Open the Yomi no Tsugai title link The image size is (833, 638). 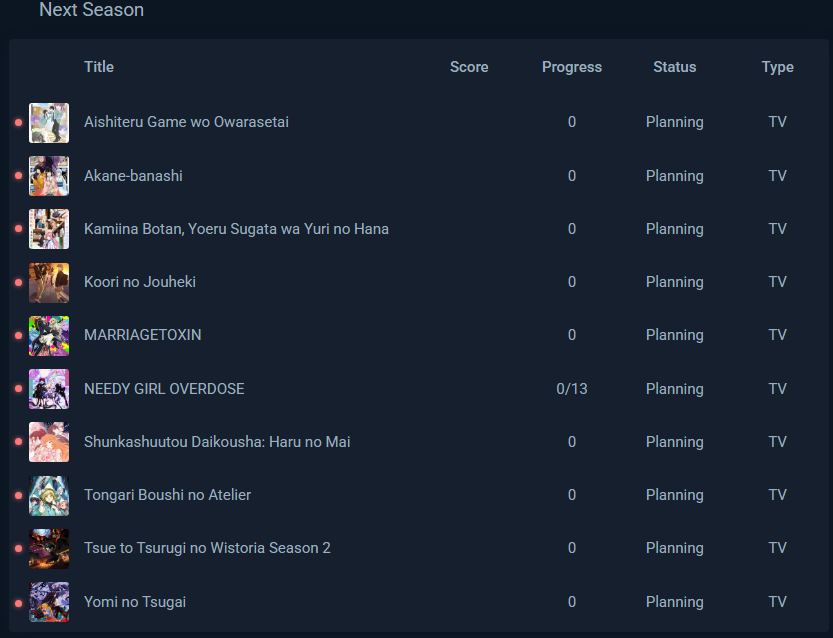point(135,602)
